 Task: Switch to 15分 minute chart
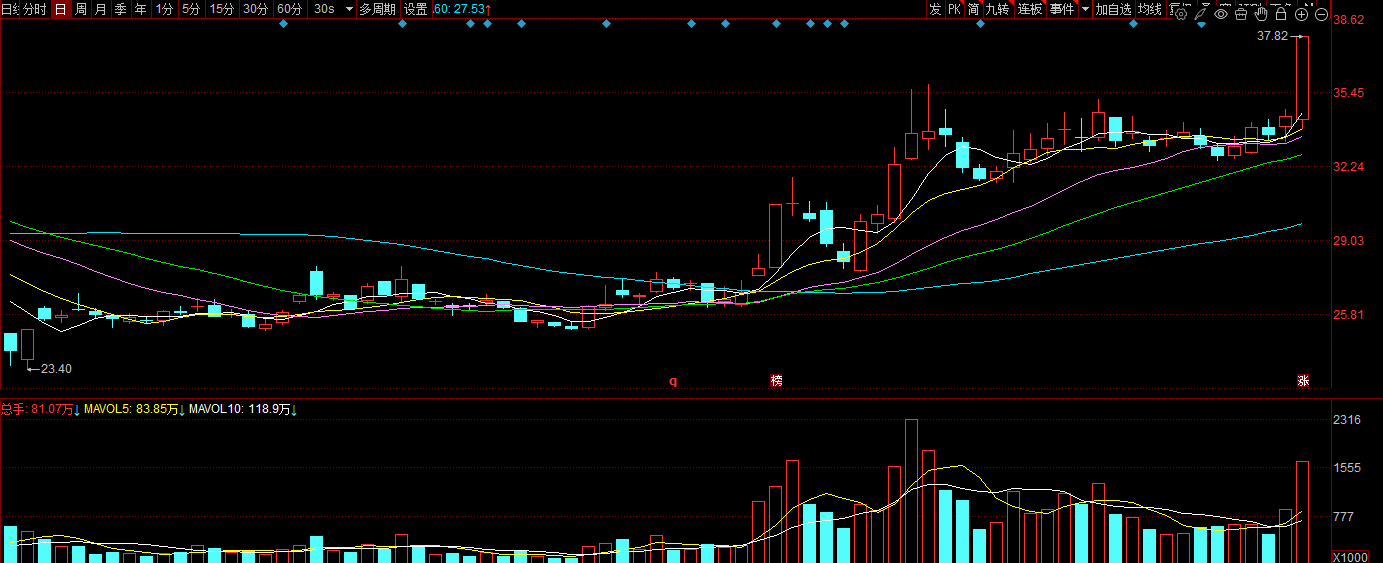coord(222,9)
